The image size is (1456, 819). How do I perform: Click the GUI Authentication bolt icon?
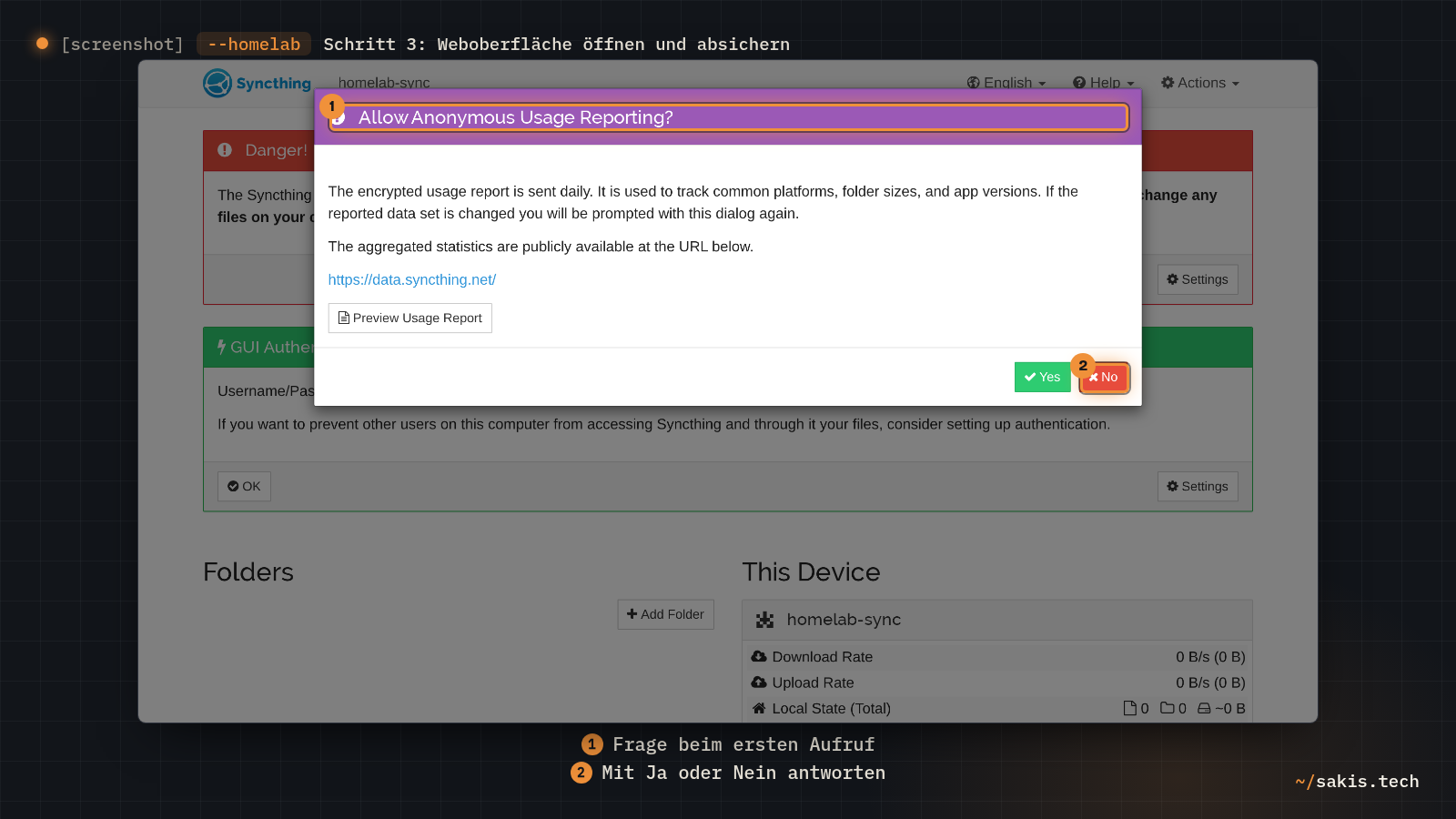(x=221, y=347)
